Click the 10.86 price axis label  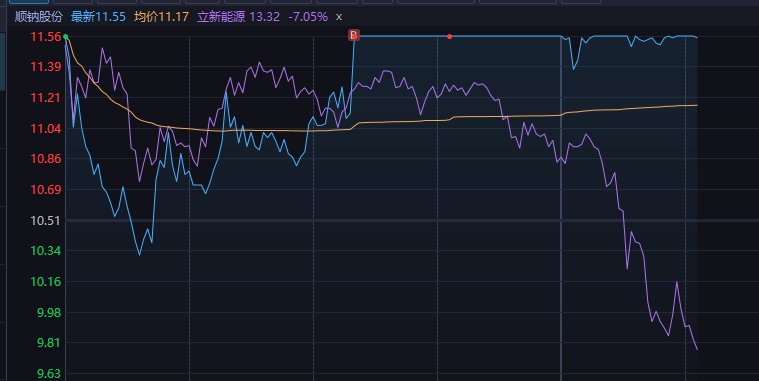46,159
